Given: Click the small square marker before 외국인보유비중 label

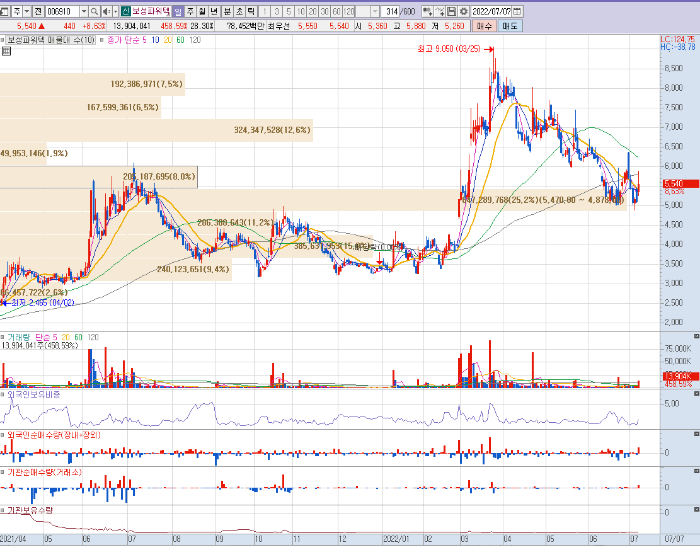Looking at the screenshot, I should pos(3,395).
